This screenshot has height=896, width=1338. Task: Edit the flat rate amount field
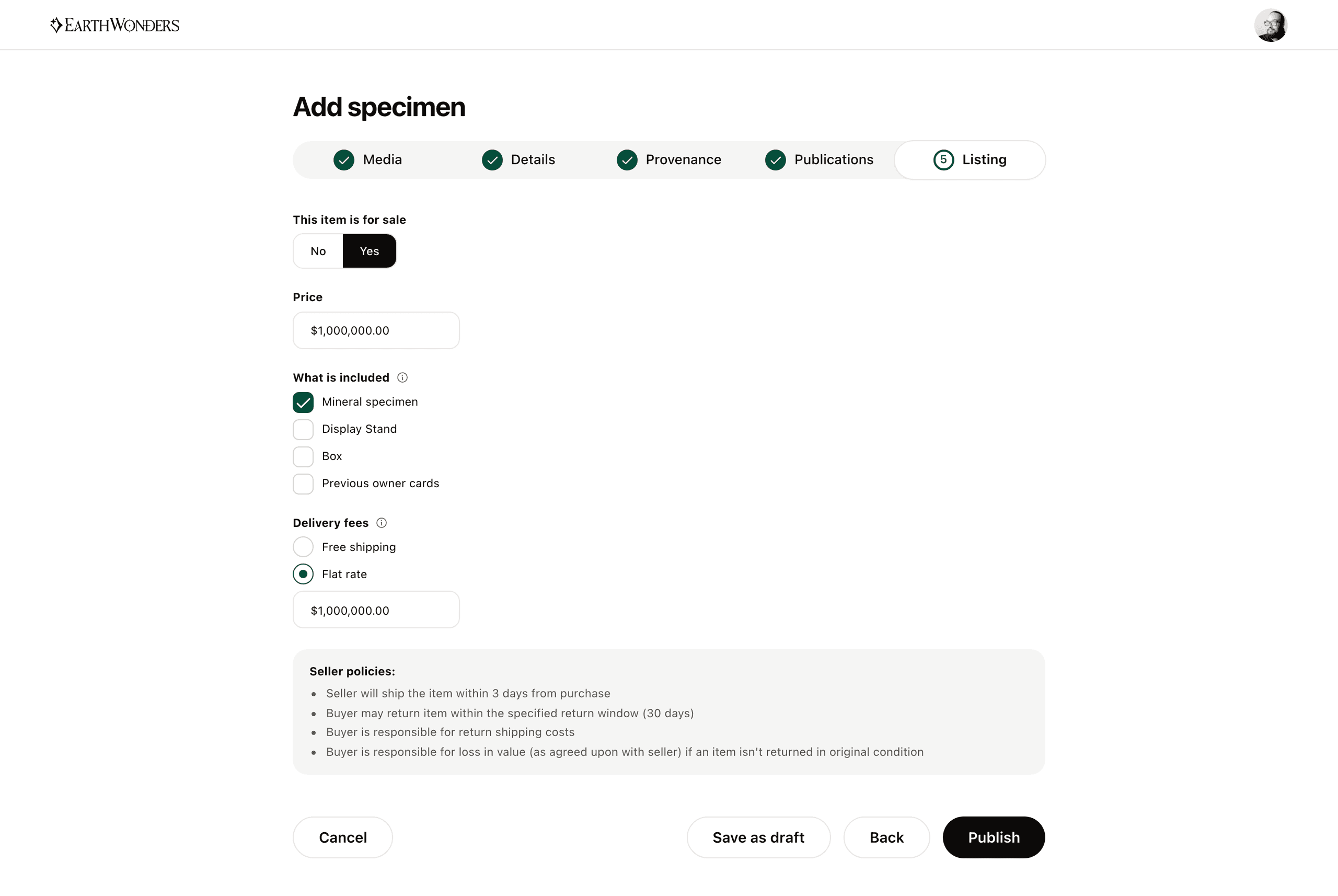[x=376, y=610]
